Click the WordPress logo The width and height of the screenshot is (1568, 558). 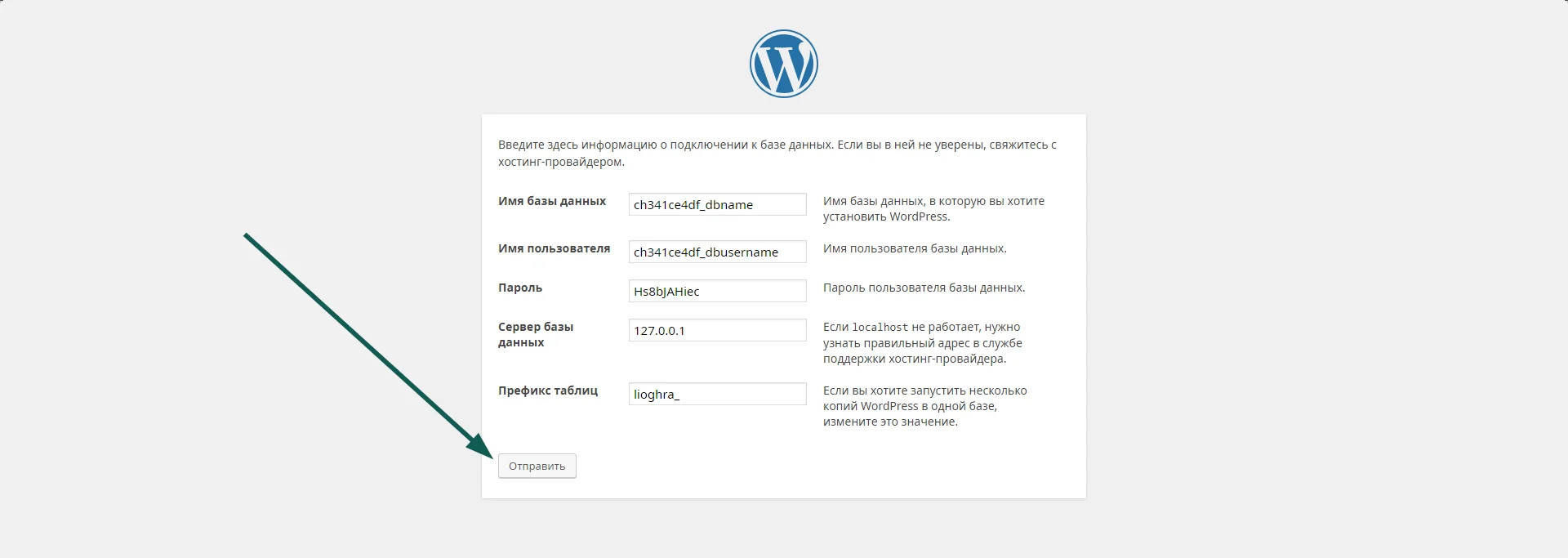point(784,64)
